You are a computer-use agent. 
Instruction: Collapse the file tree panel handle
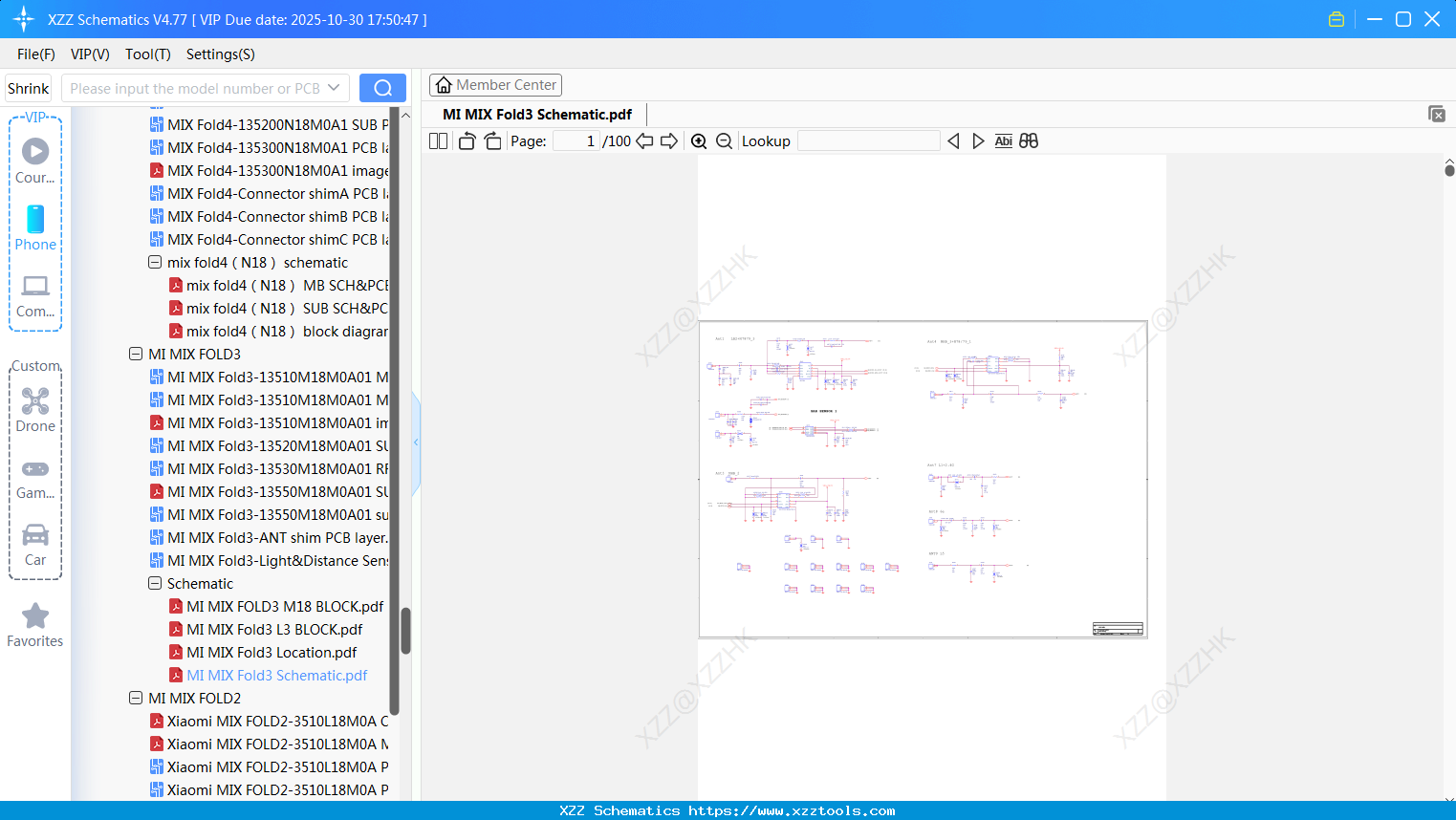coord(416,442)
